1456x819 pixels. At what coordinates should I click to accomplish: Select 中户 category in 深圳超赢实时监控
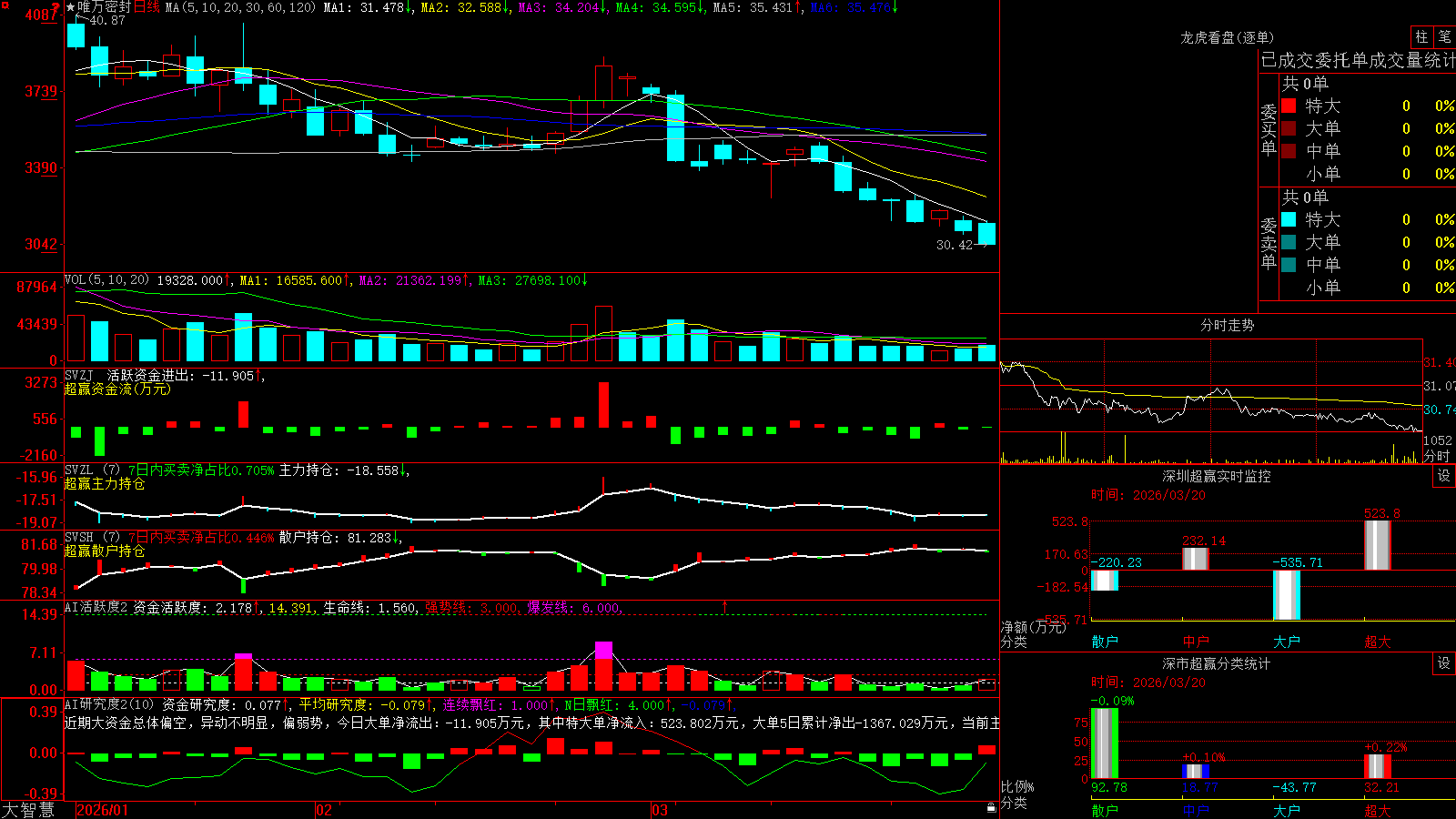[x=1196, y=642]
